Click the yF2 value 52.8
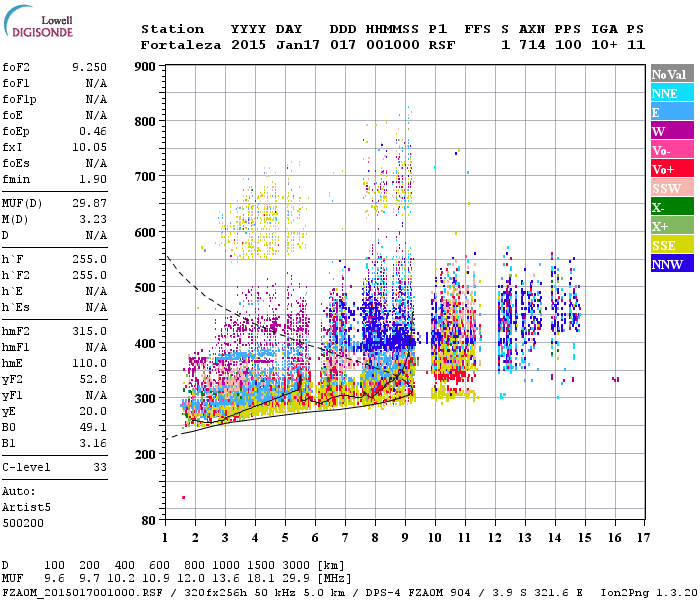This screenshot has width=700, height=600. 93,379
